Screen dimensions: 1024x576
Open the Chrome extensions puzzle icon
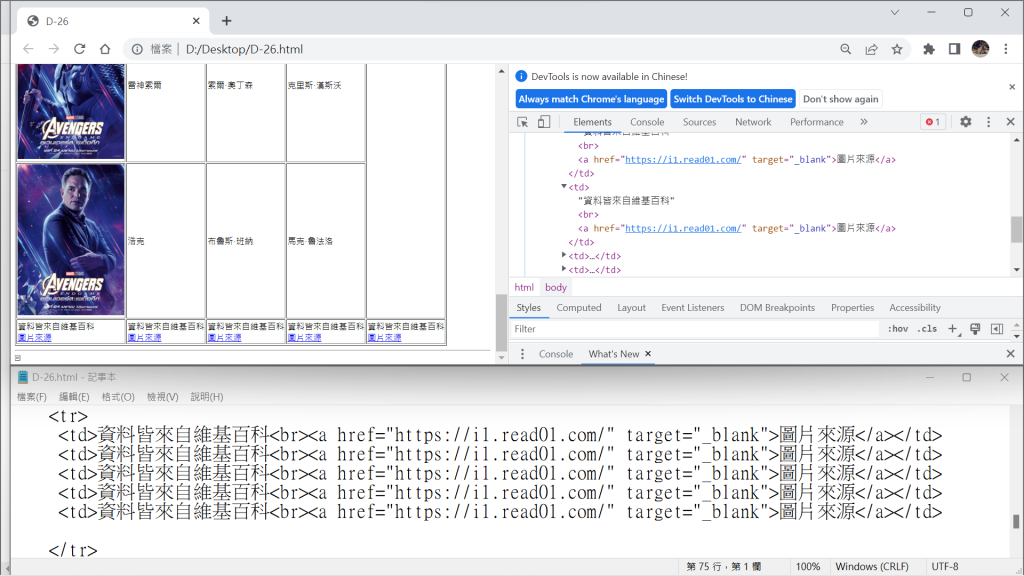click(x=929, y=49)
